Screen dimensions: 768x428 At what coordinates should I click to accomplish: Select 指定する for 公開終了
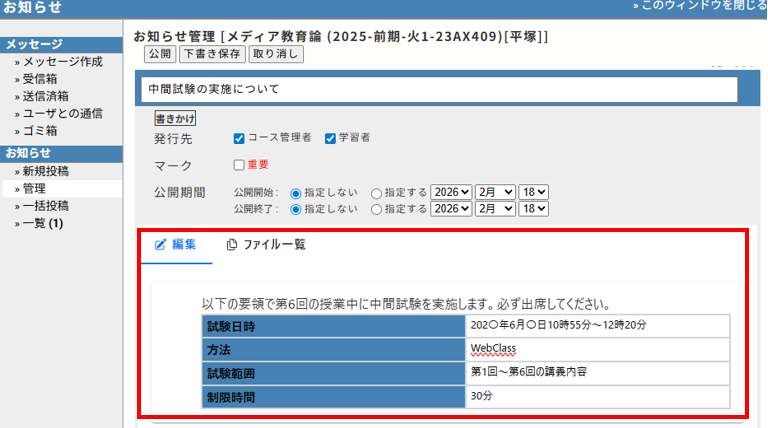click(376, 209)
